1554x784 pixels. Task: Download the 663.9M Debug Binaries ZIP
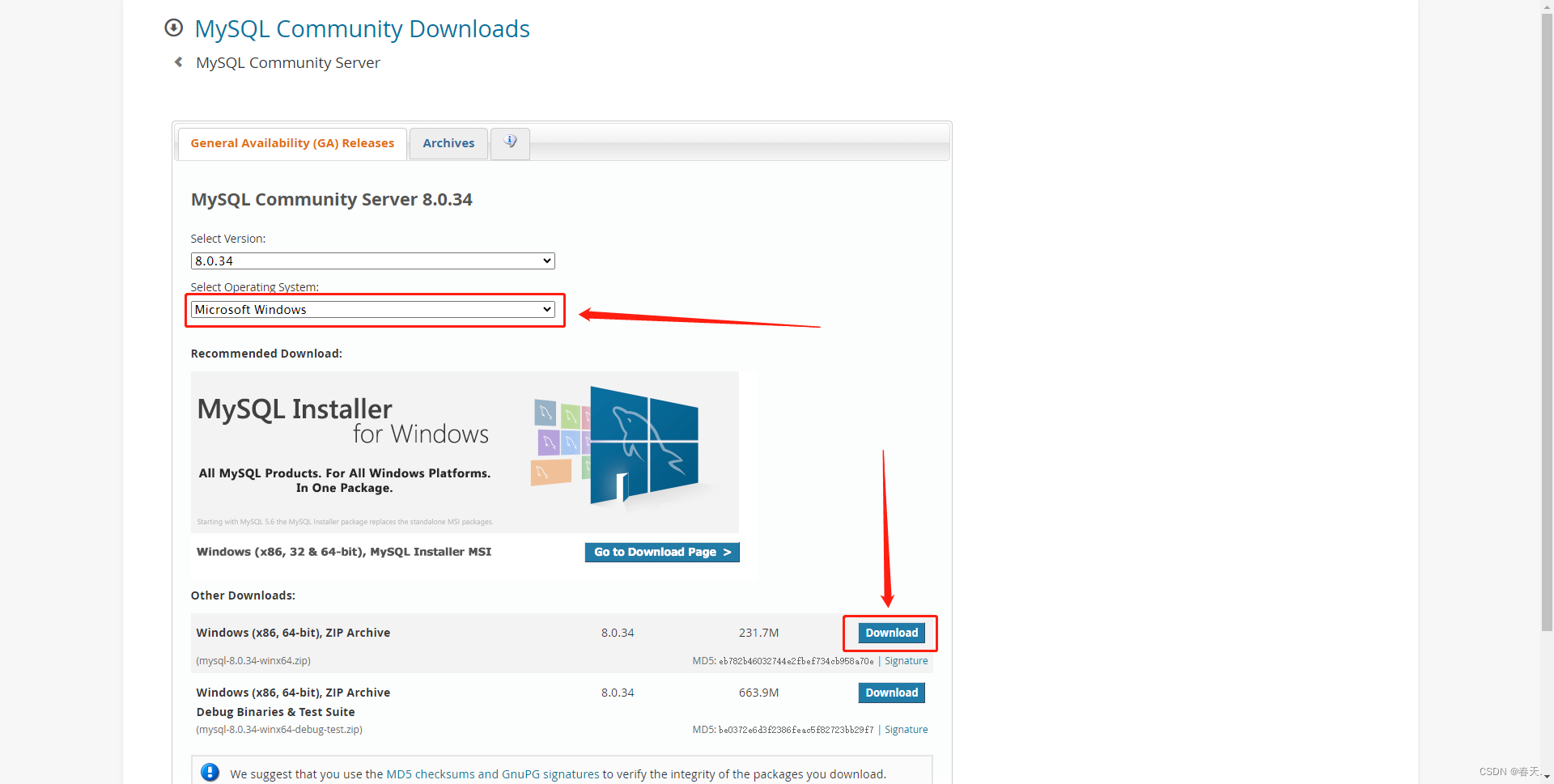point(891,693)
